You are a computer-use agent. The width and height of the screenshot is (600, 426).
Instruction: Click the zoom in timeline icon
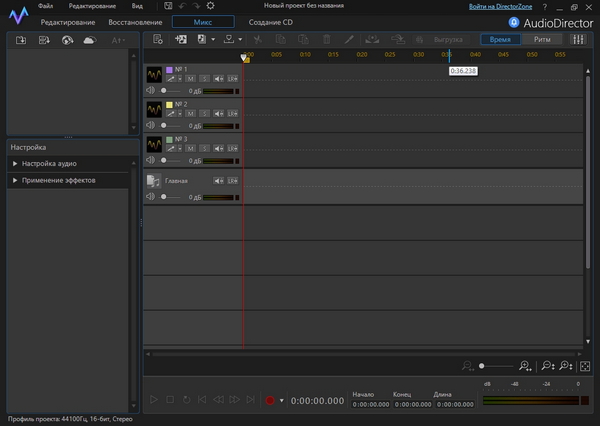coord(525,367)
